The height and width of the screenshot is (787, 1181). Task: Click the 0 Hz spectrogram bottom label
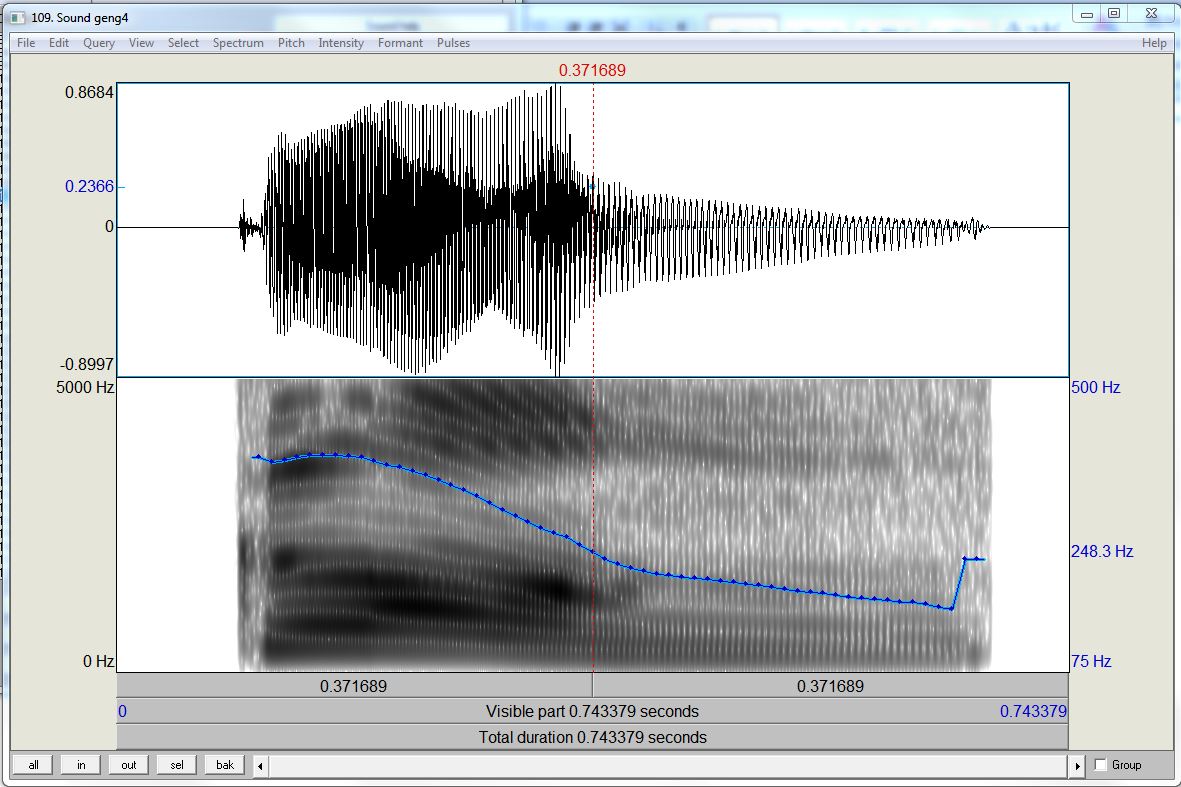click(99, 661)
